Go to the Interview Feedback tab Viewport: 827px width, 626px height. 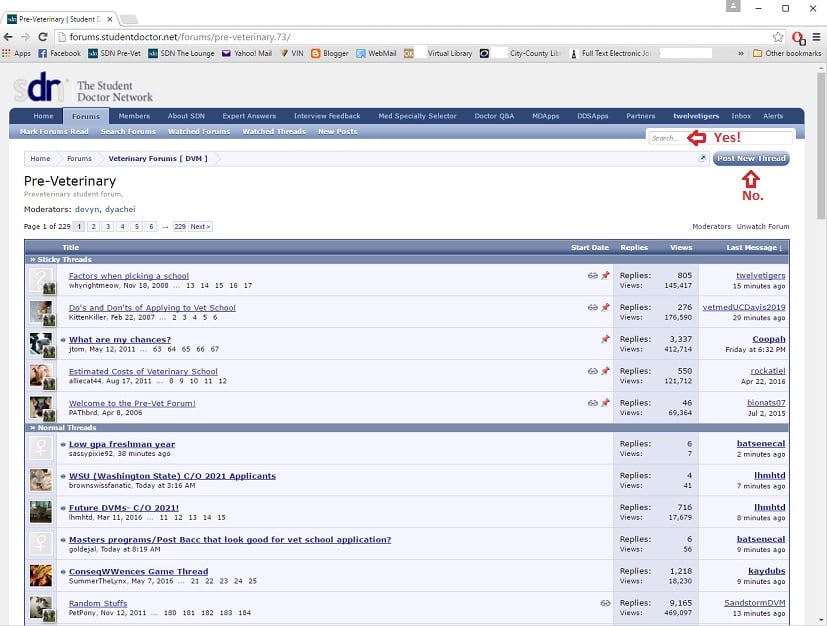coord(327,116)
